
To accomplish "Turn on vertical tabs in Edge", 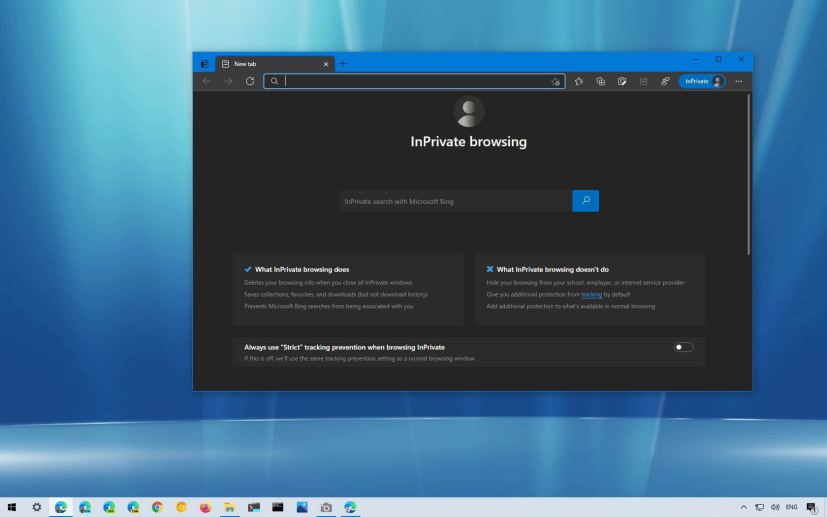I will pos(205,64).
